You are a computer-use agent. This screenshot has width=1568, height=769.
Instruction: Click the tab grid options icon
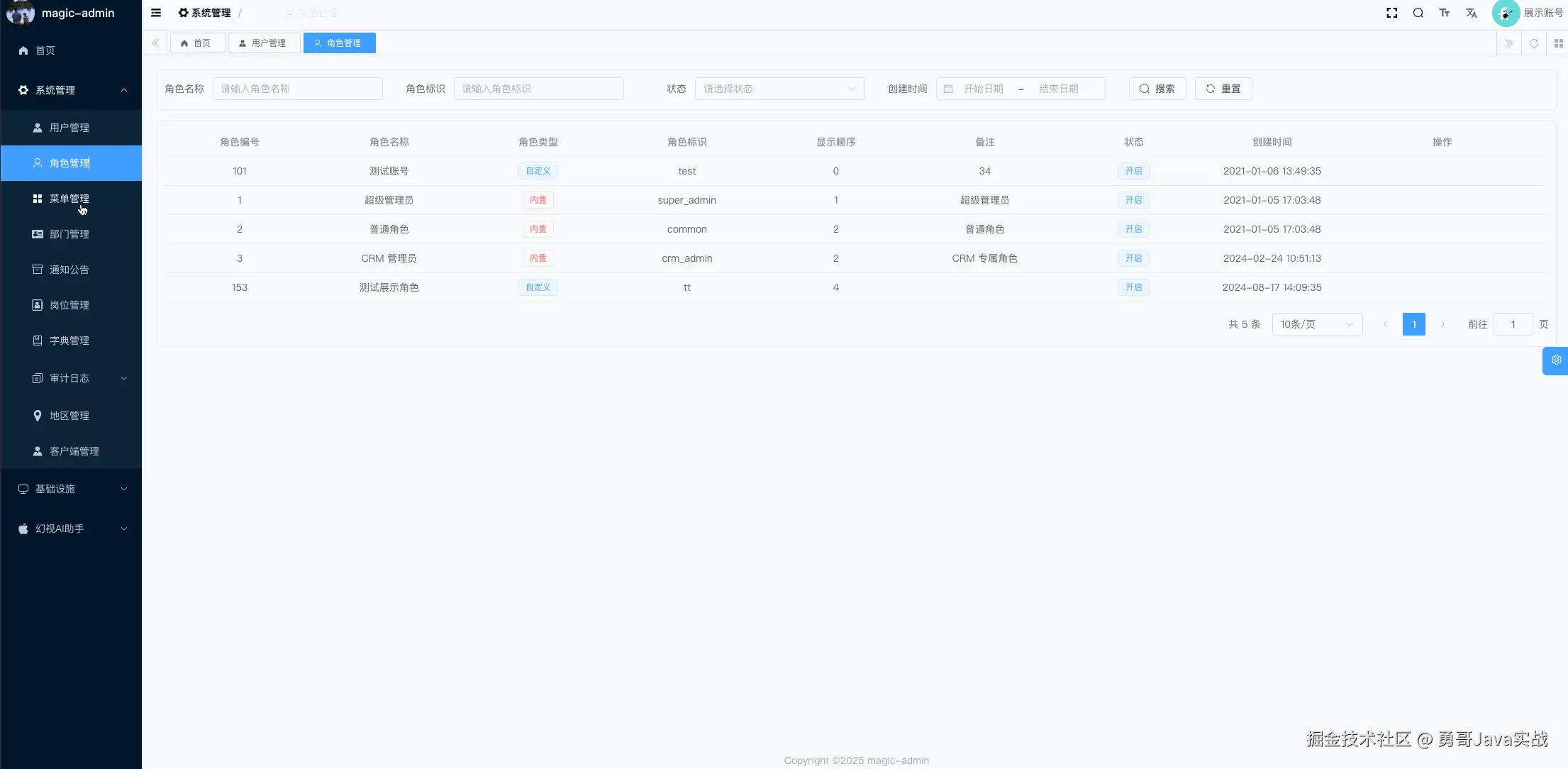pyautogui.click(x=1558, y=43)
